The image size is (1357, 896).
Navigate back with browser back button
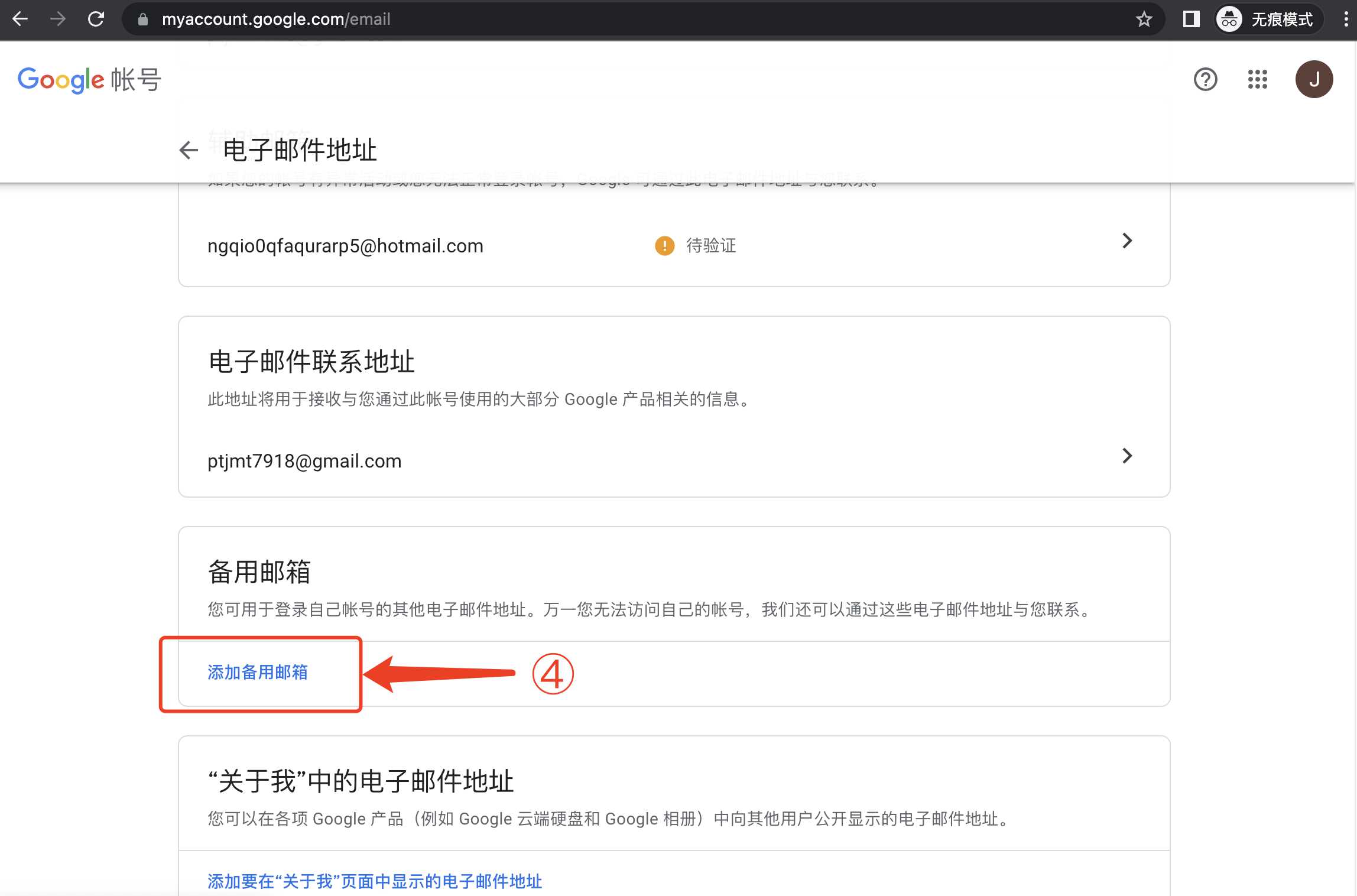20,18
